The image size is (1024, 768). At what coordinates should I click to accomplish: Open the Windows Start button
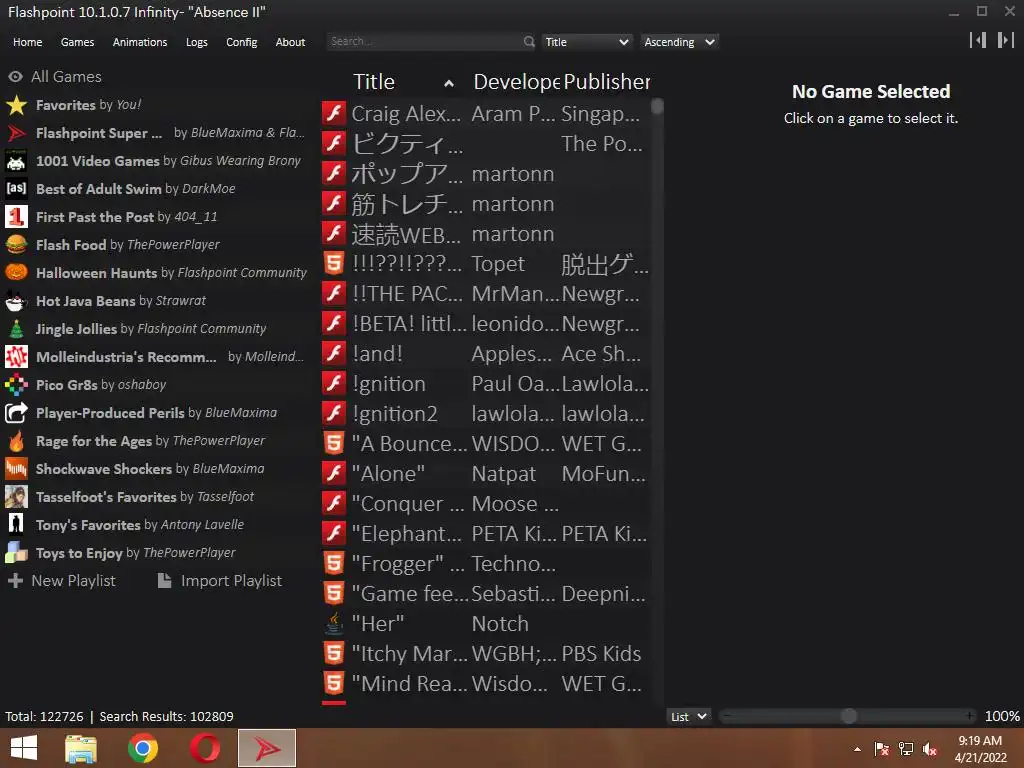point(24,748)
